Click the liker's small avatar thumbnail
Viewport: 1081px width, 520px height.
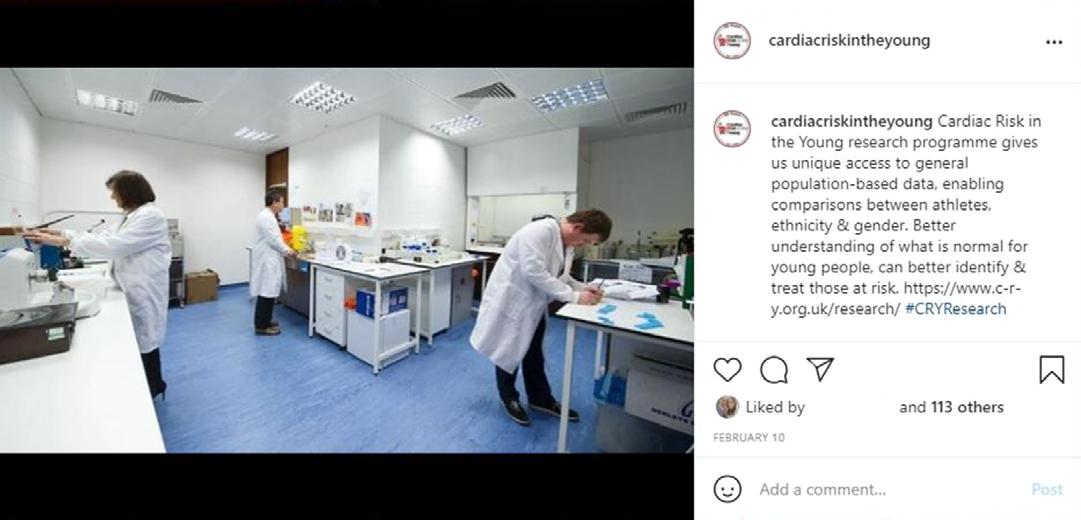click(x=727, y=407)
